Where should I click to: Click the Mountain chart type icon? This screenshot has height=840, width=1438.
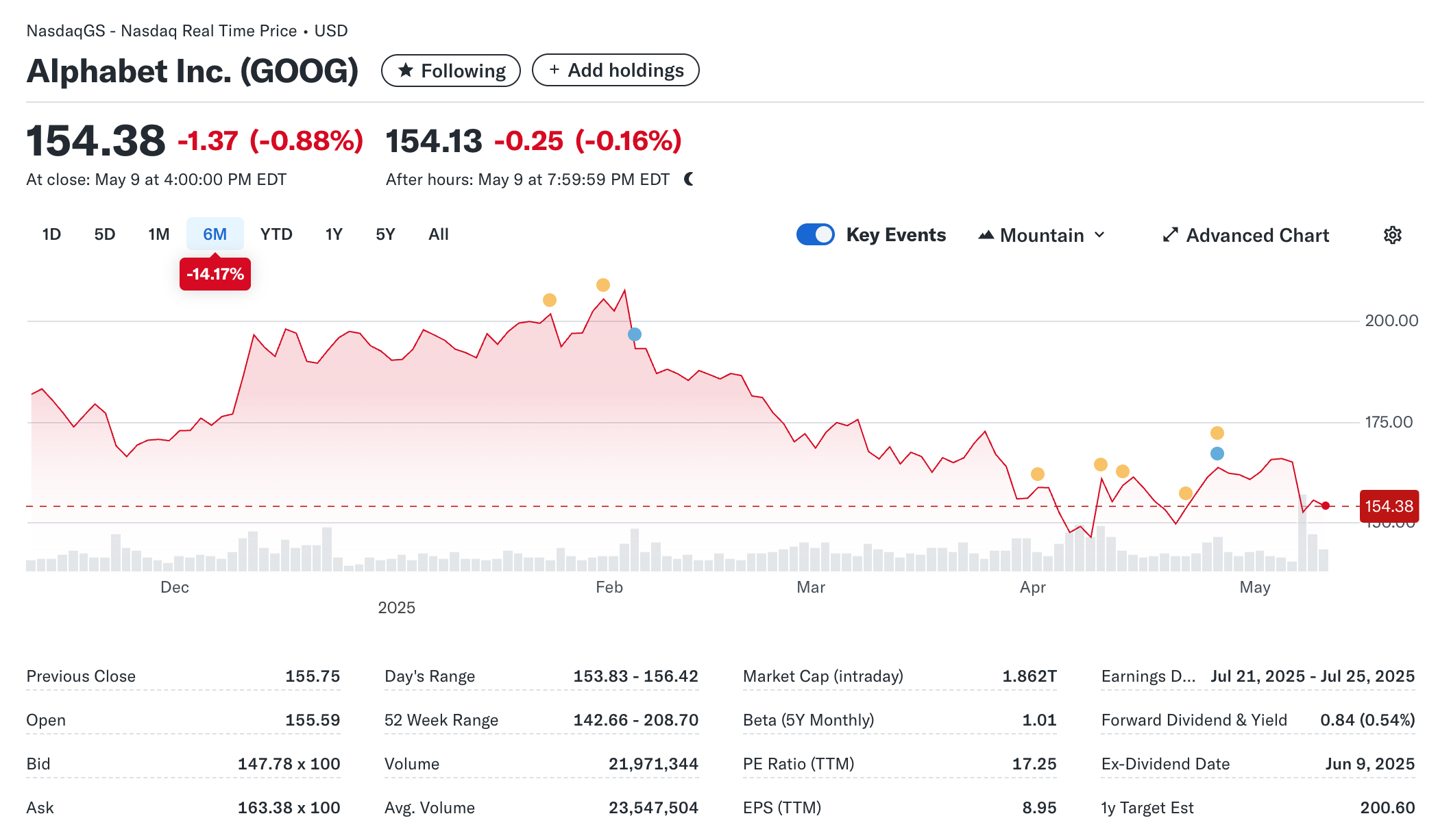pos(986,235)
